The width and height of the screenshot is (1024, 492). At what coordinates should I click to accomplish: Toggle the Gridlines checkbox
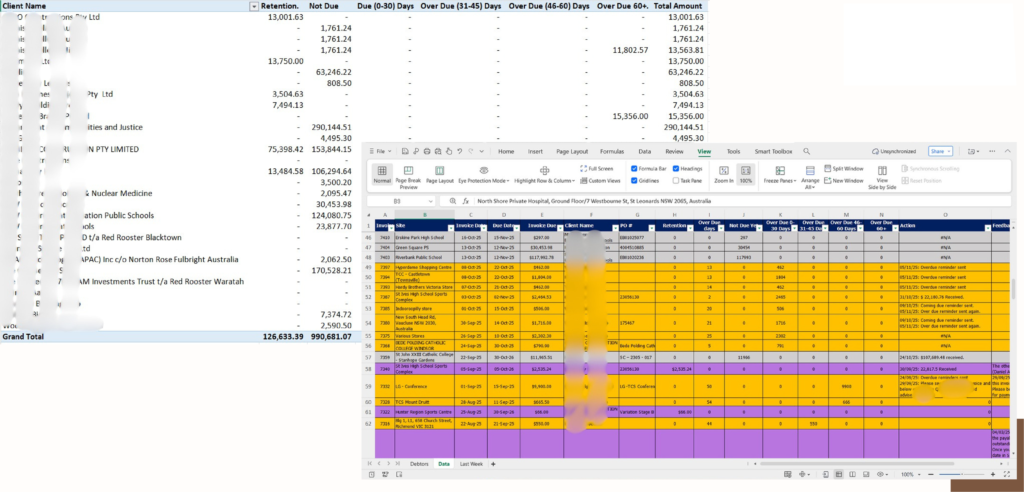pos(635,181)
